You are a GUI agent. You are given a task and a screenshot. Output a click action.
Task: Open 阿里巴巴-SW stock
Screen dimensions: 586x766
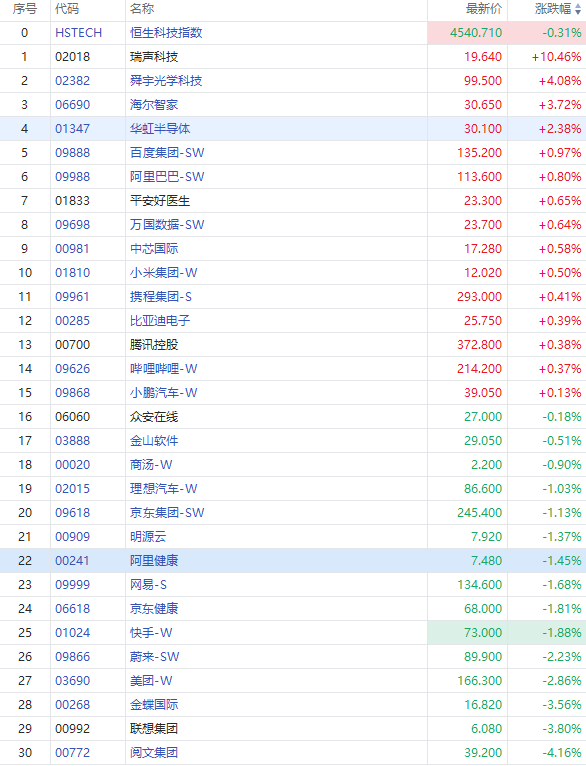point(167,176)
